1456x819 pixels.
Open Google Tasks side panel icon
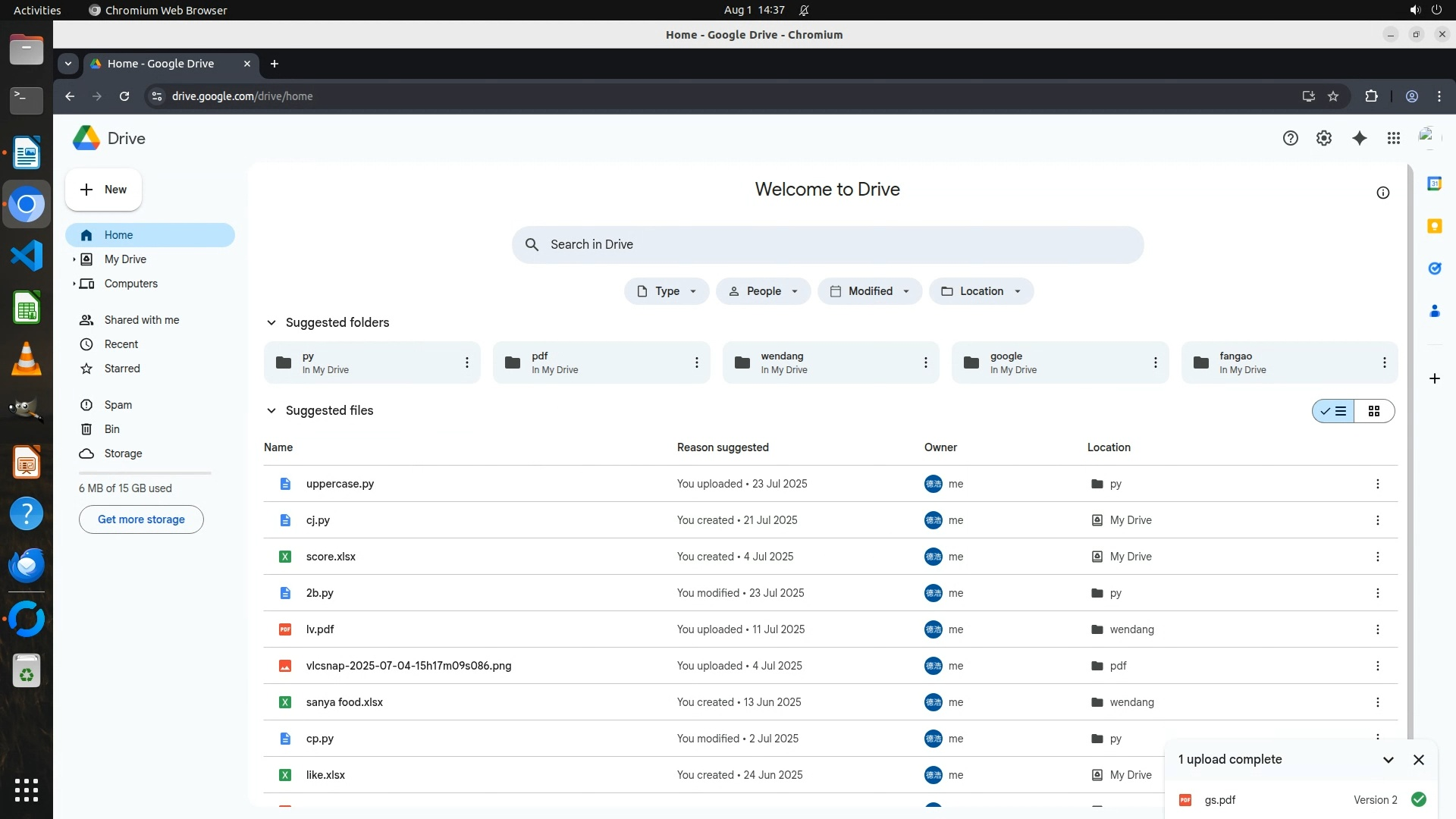tap(1434, 268)
